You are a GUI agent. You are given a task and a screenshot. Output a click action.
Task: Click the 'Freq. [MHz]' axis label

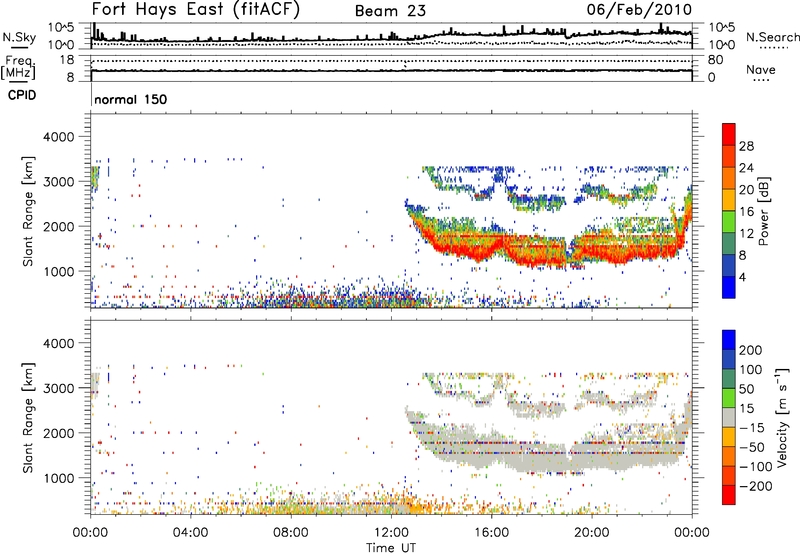[x=18, y=67]
